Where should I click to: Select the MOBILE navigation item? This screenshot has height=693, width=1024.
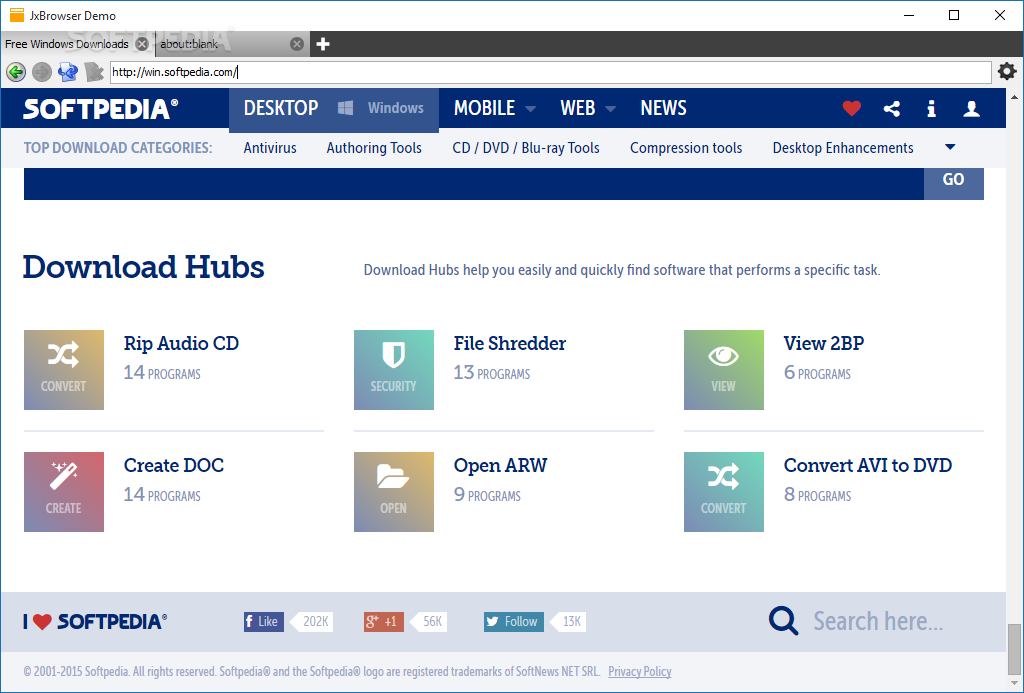coord(485,108)
